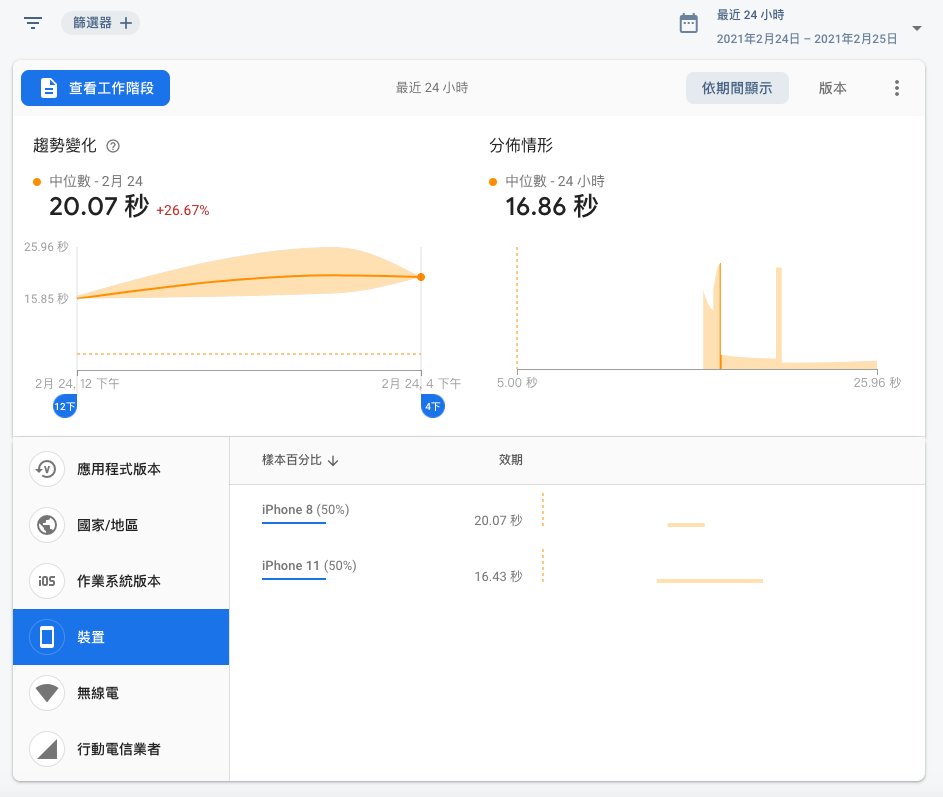Click the 4下 timeline end marker
Screen dimensions: 943x797
point(433,407)
